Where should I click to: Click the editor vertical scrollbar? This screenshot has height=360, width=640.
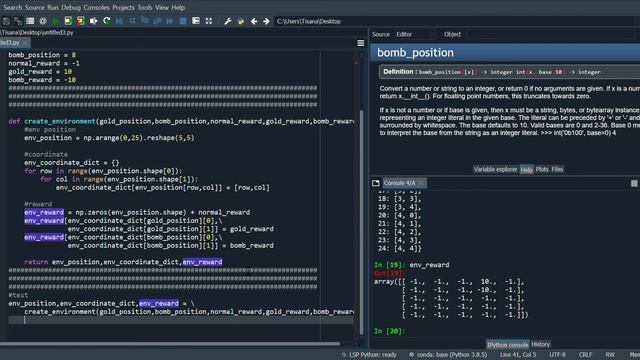click(x=361, y=222)
